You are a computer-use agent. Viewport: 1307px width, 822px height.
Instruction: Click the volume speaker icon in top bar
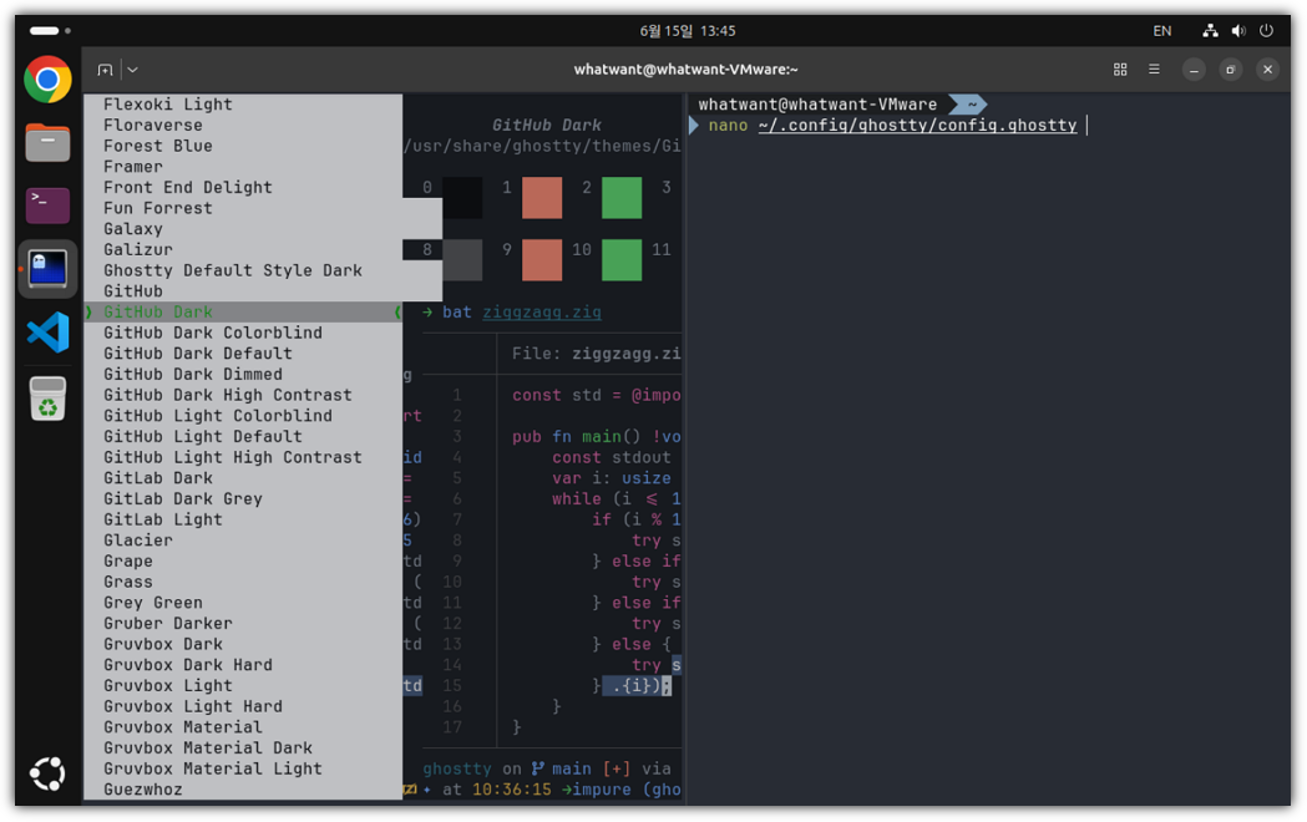1239,31
